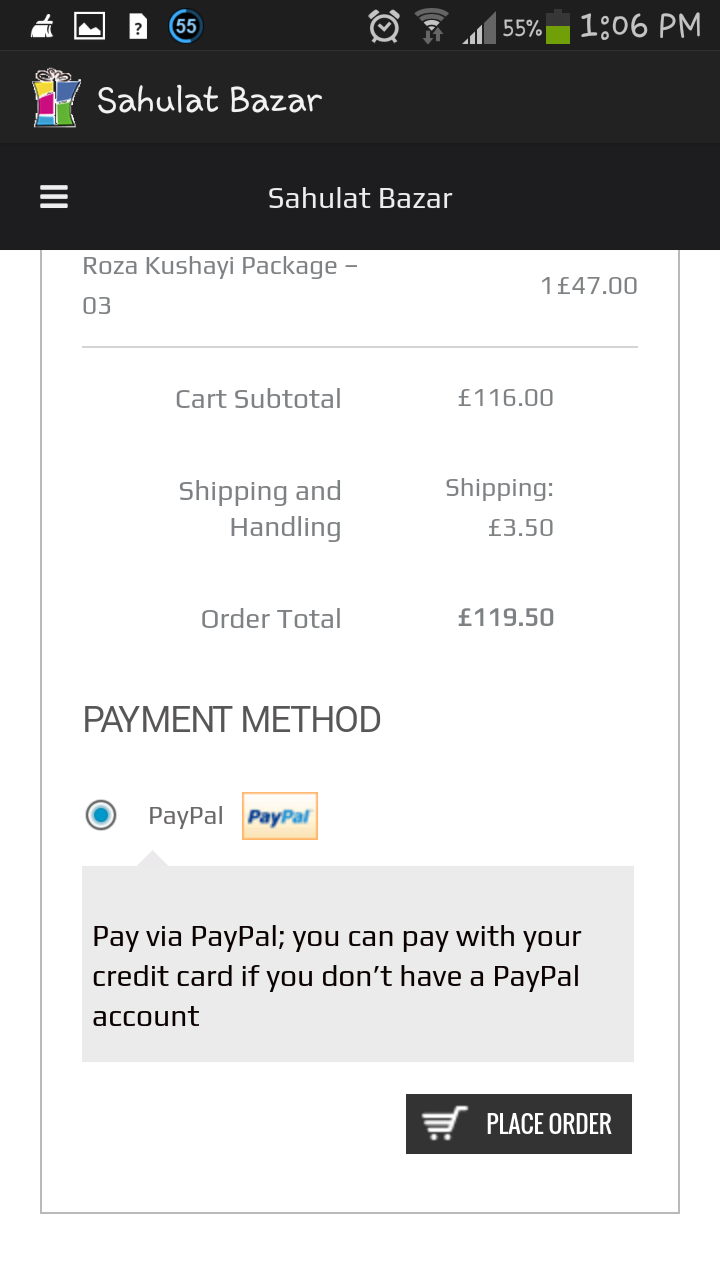The width and height of the screenshot is (720, 1280).
Task: Click the PayPal payment method label
Action: pos(186,816)
